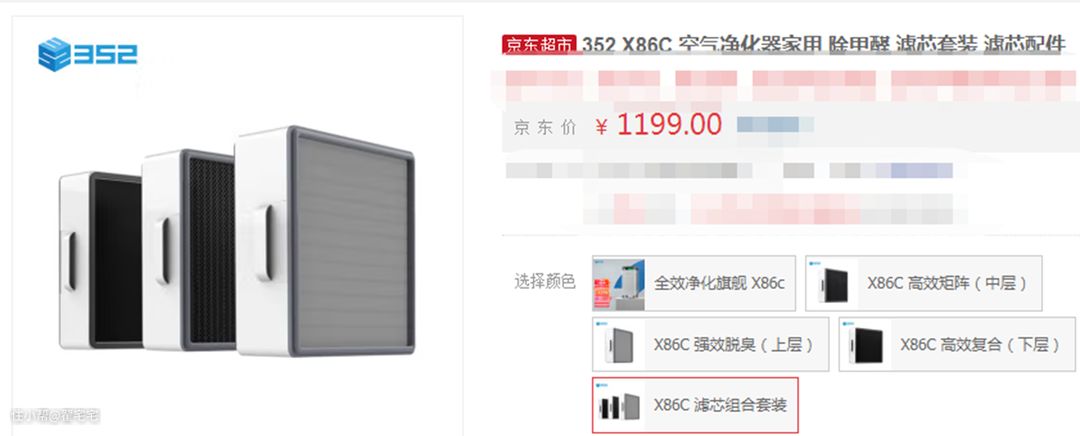Click the red 京东超市 badge
Screen dimensions: 1080x436
(x=539, y=45)
